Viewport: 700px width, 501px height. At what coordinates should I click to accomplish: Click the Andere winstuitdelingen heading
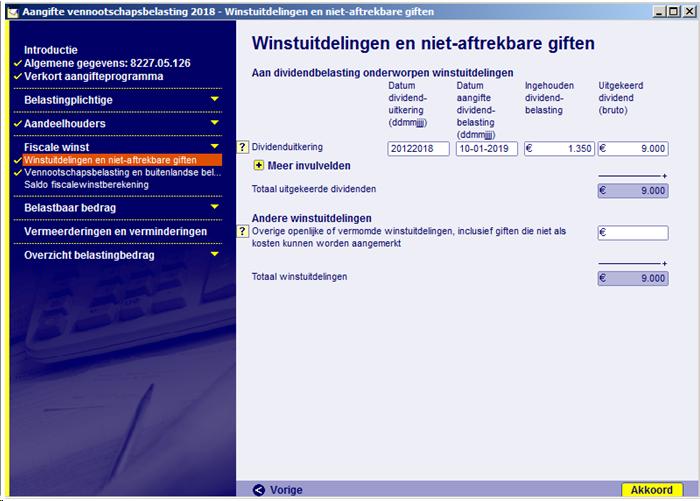click(x=312, y=218)
